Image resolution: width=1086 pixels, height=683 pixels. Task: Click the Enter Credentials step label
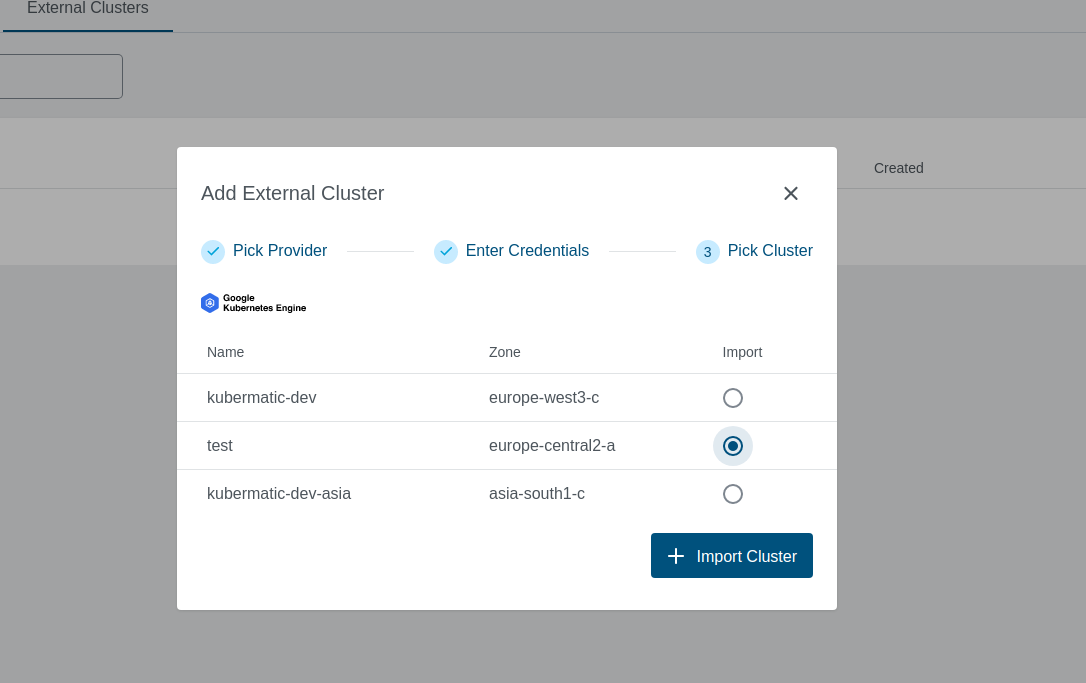coord(527,250)
